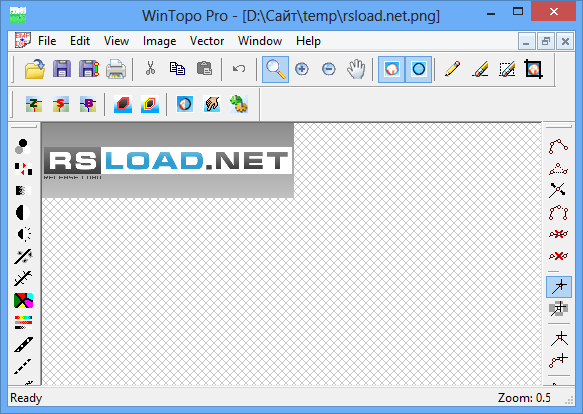
Task: Click the green gear settings icon
Action: 239,104
